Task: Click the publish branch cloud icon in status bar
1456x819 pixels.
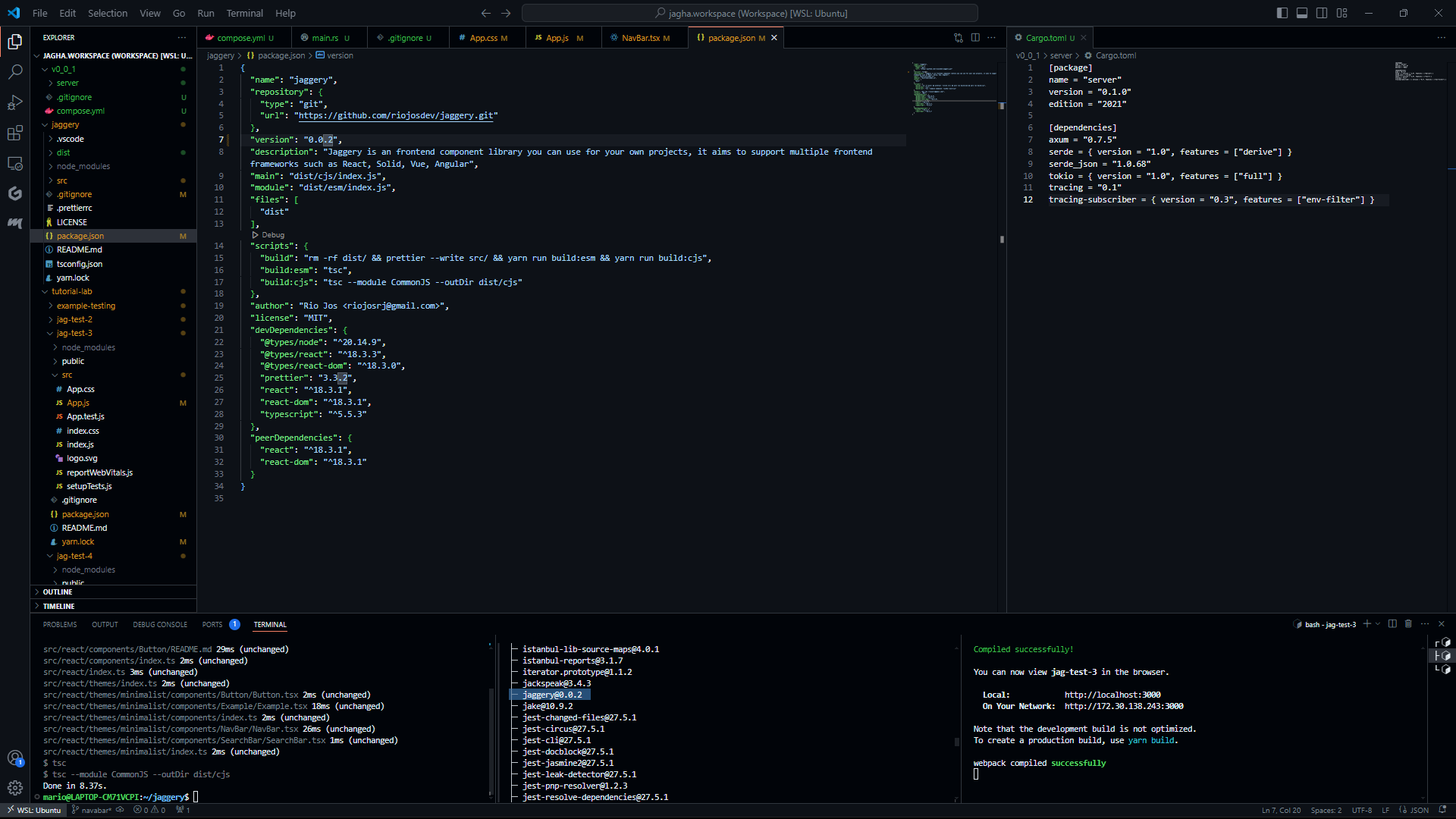Action: click(120, 810)
